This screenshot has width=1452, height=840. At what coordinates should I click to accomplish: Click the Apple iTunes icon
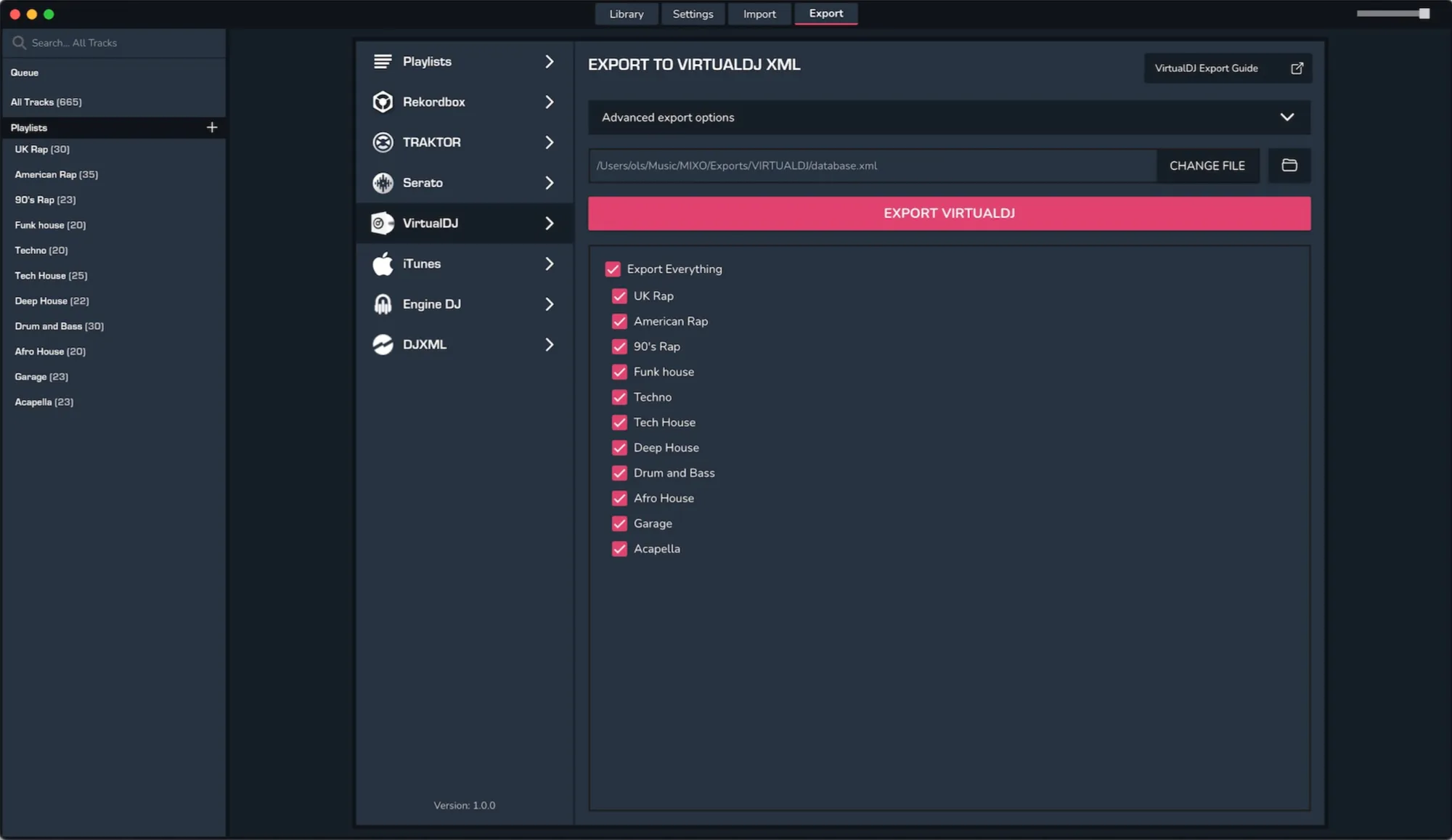pos(383,264)
